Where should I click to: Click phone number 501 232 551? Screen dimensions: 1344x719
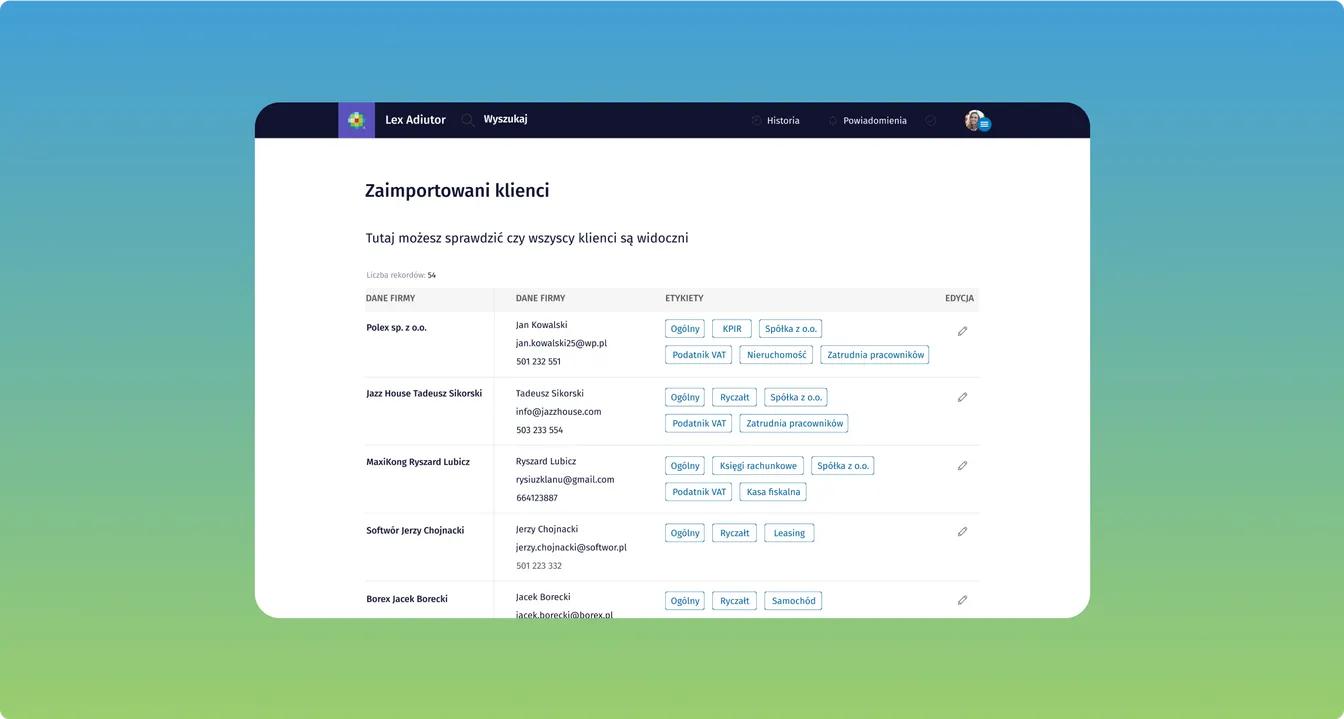click(539, 362)
